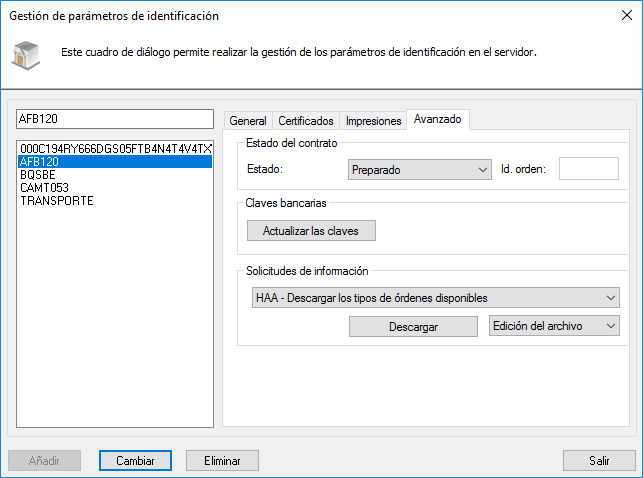Click the AFB120 name text field
The image size is (643, 478).
pos(115,120)
